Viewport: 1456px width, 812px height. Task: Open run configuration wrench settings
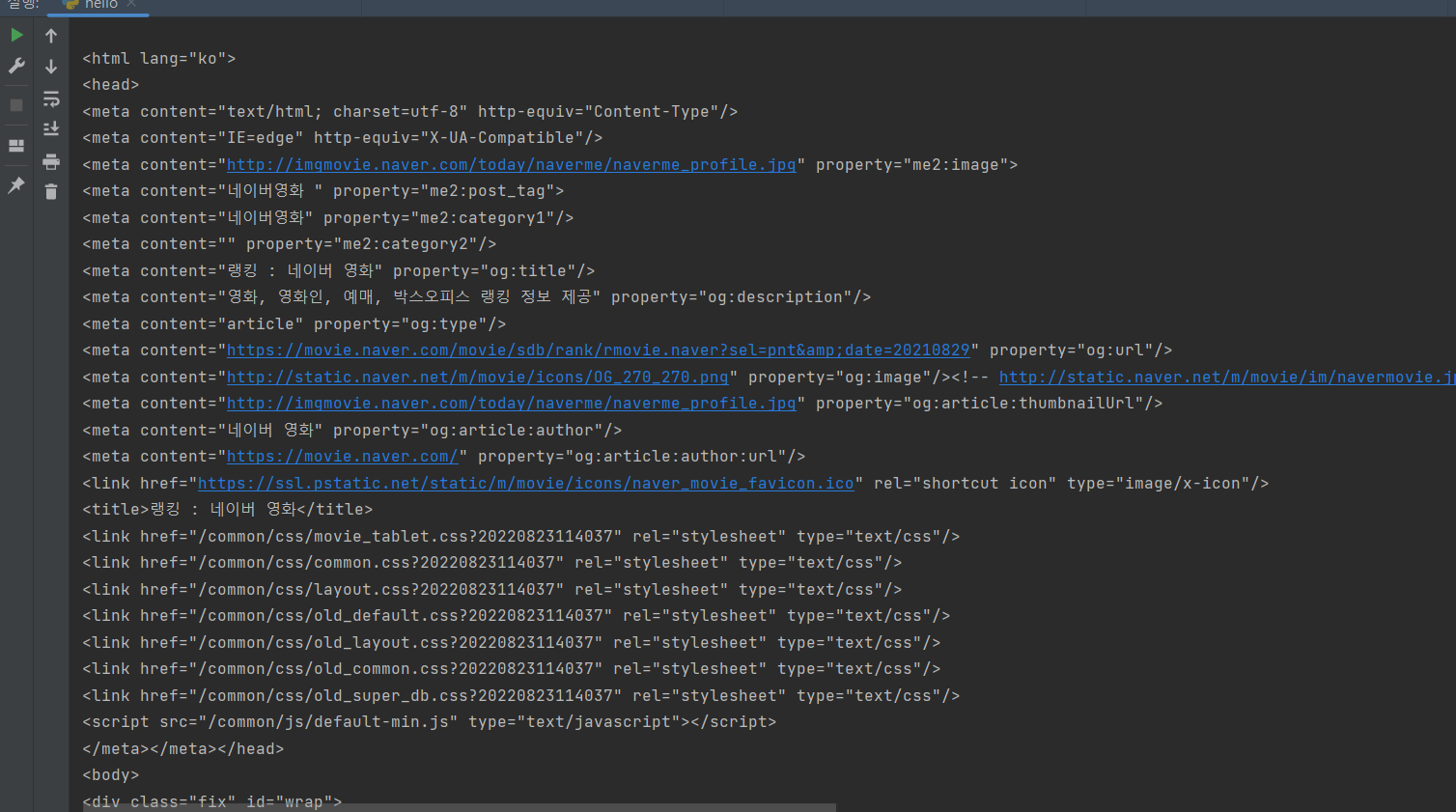coord(16,66)
